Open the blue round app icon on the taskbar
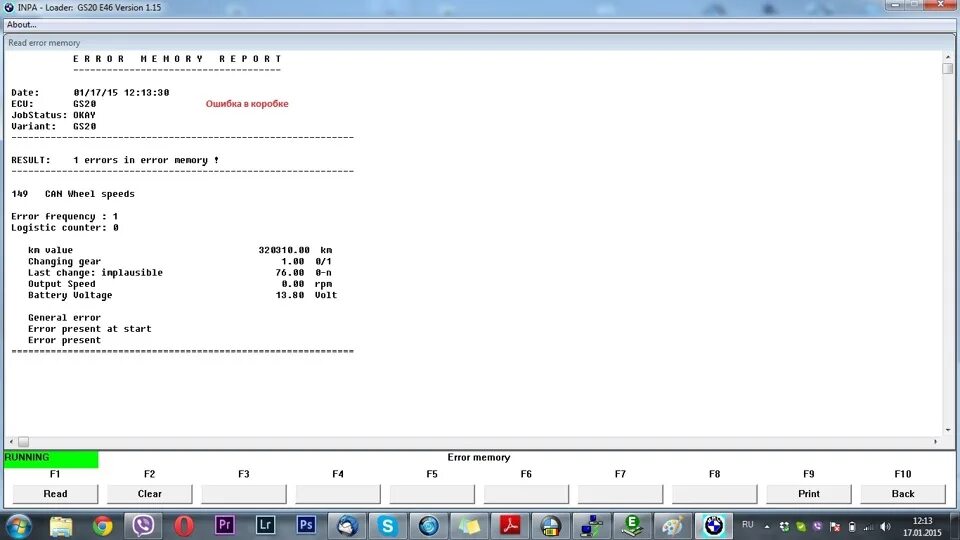This screenshot has width=960, height=540. [429, 526]
